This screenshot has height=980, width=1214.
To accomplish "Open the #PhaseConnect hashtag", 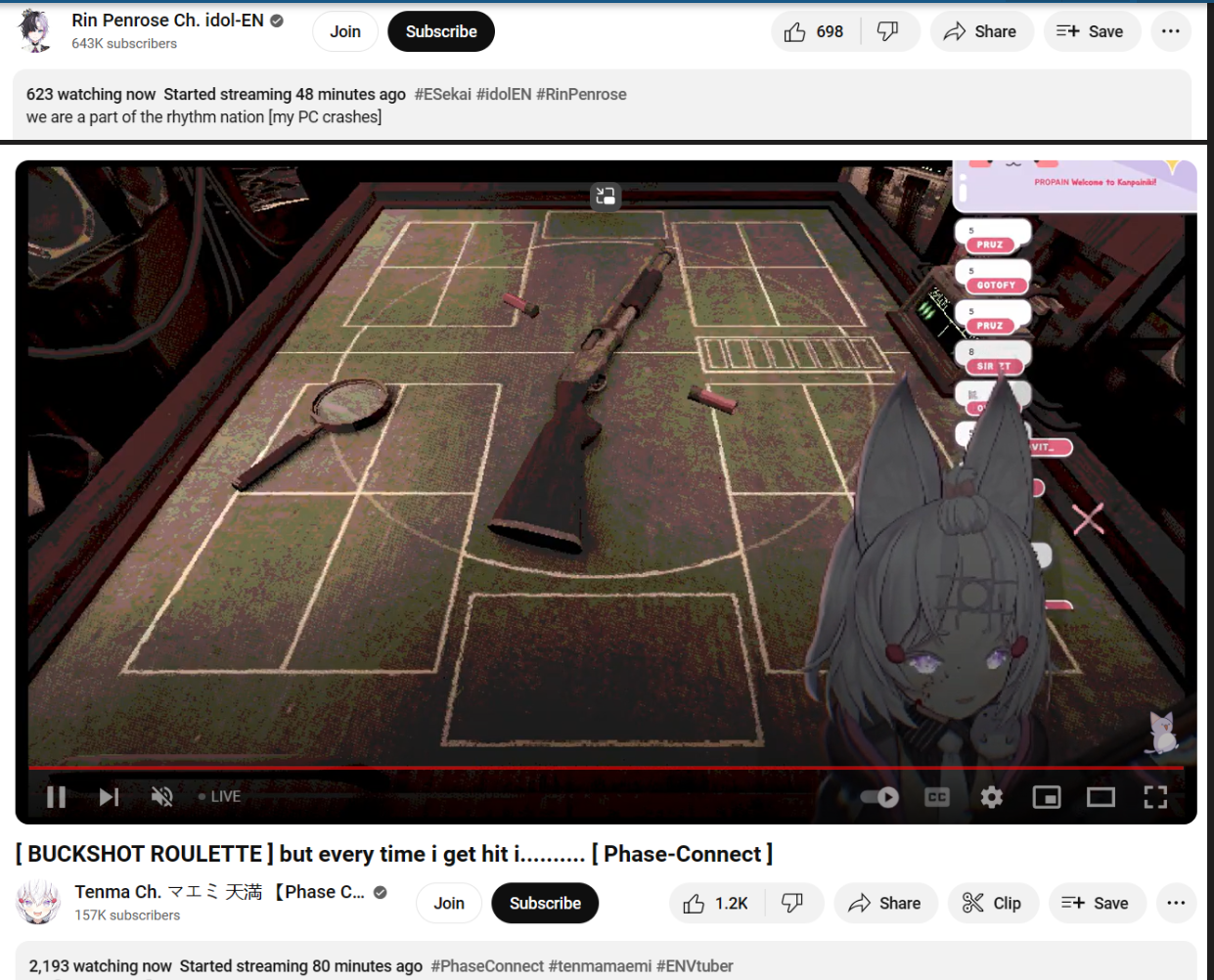I will [487, 966].
